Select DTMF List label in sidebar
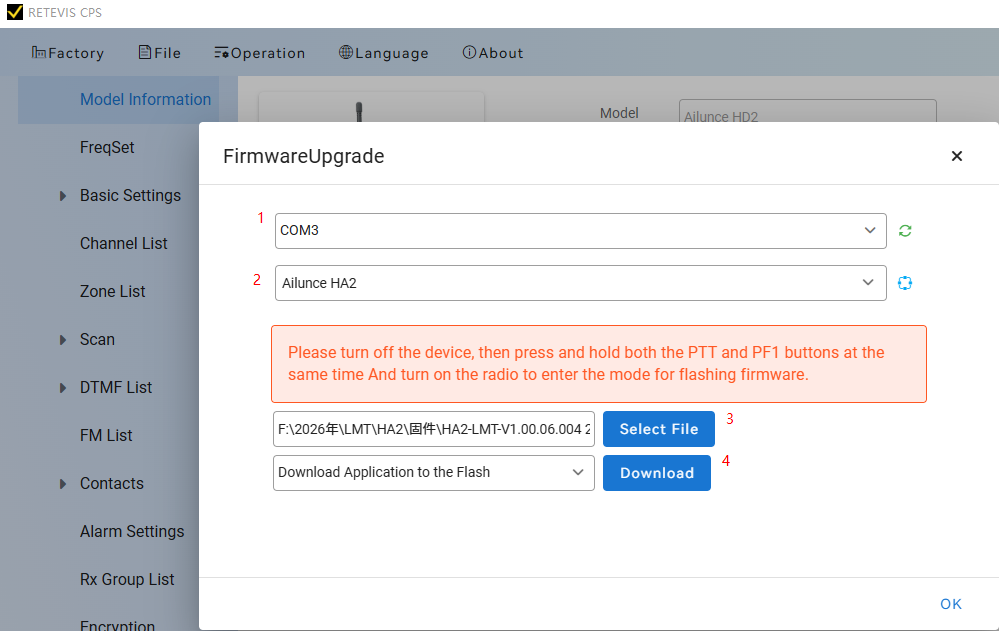This screenshot has height=631, width=999. point(116,388)
